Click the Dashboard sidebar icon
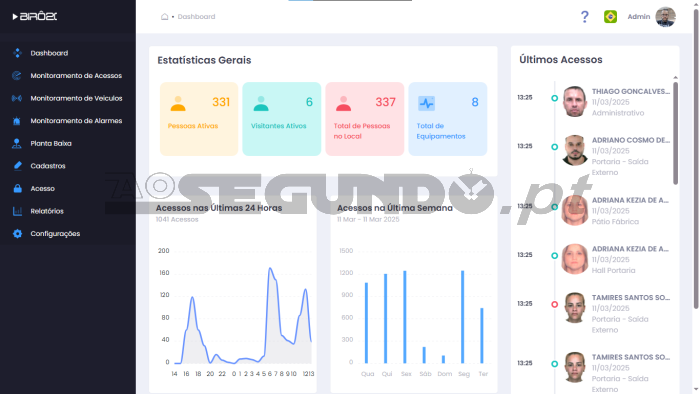Screen dimensions: 700x394 (17, 53)
